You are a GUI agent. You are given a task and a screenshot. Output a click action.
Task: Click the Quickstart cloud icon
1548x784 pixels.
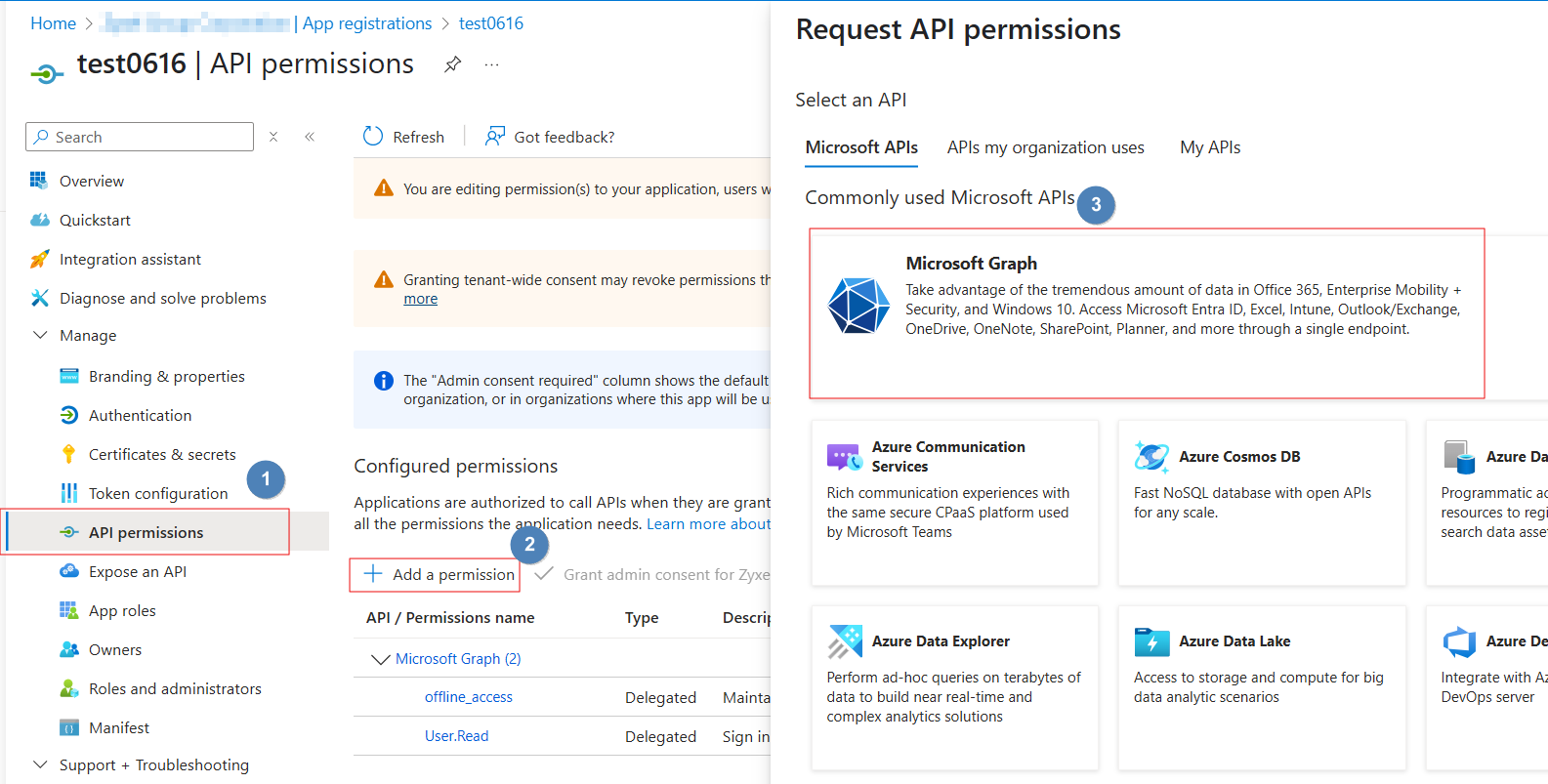pyautogui.click(x=39, y=220)
